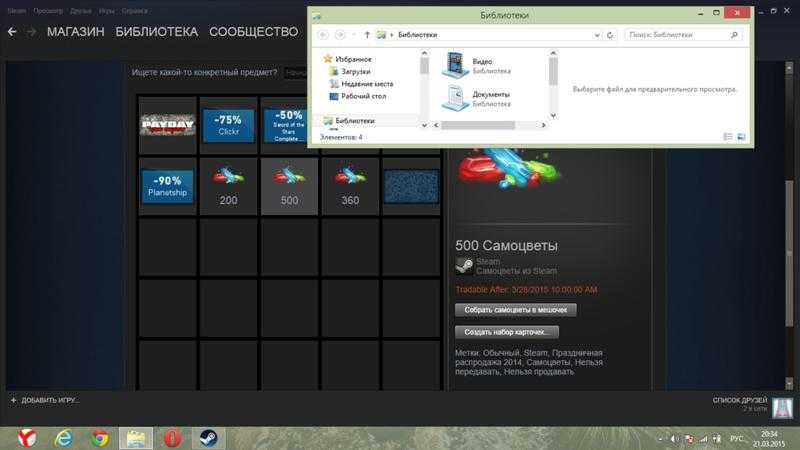
Task: Click the Explorer sidebar scroll down arrow
Action: (x=424, y=125)
